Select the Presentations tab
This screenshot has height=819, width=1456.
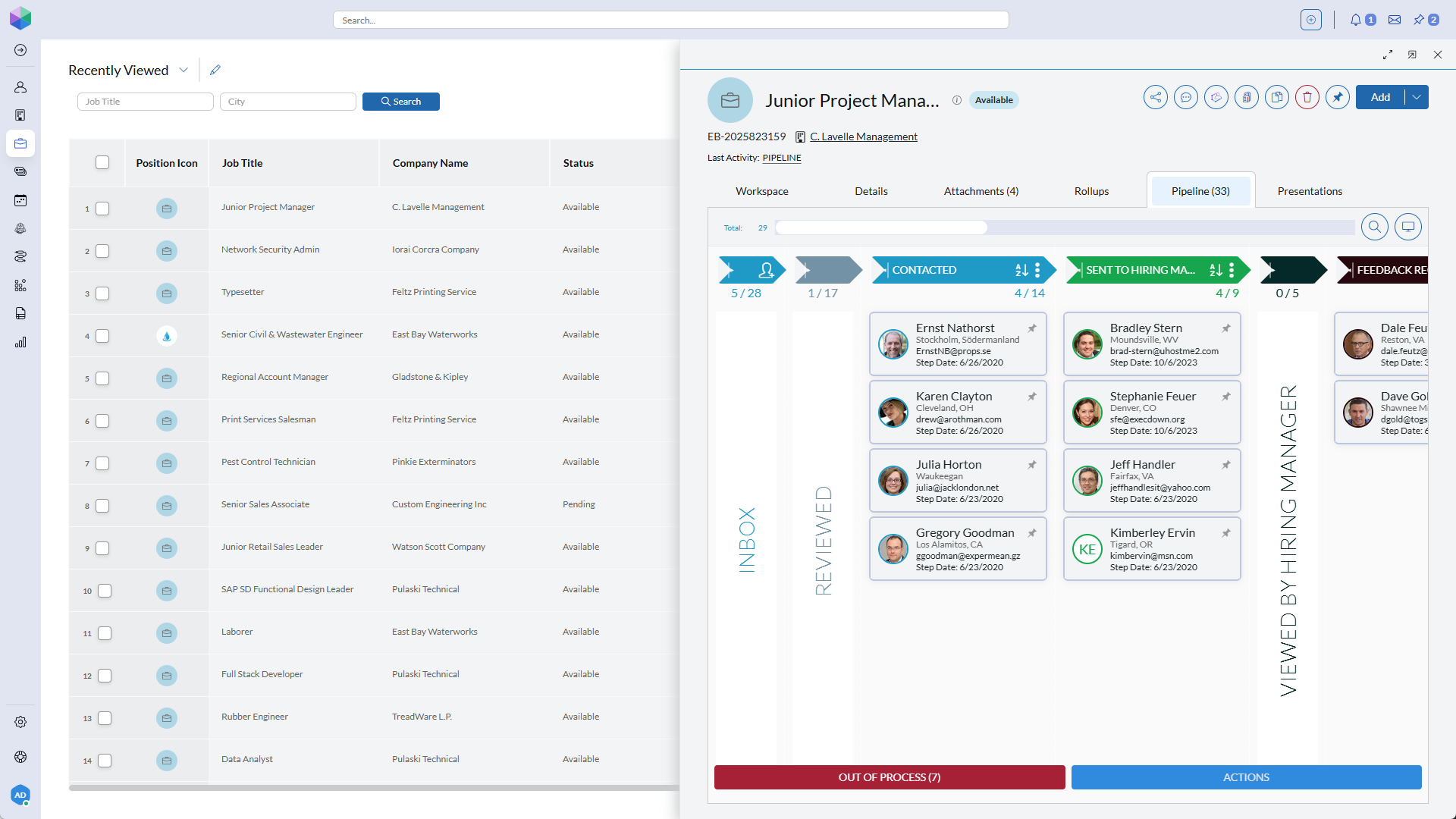pos(1309,191)
